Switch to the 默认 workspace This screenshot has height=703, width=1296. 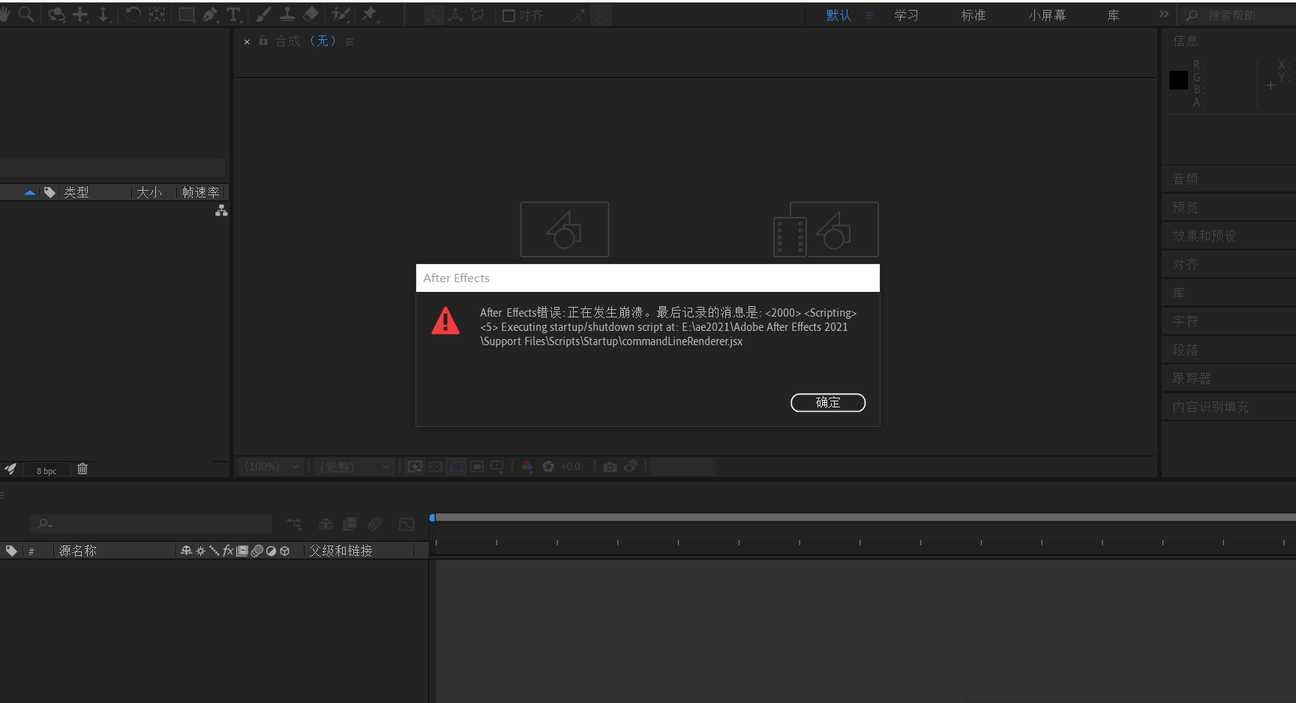tap(838, 16)
